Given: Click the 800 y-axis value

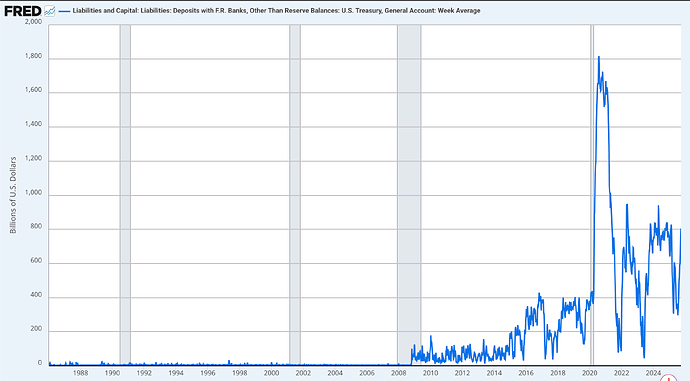Looking at the screenshot, I should coord(37,227).
